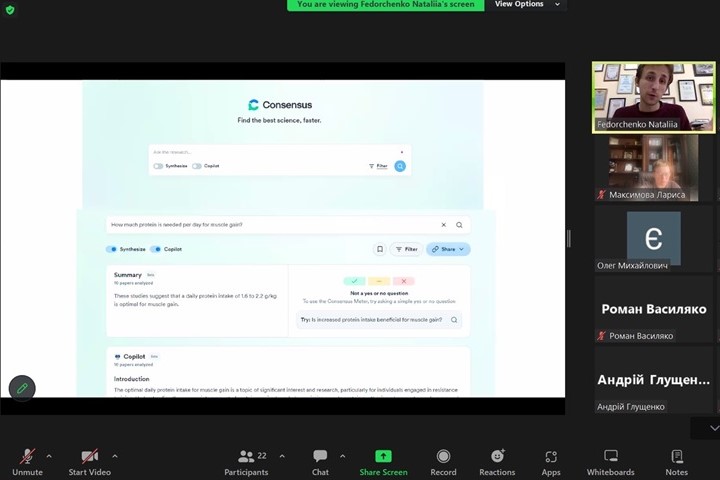The image size is (720, 480).
Task: Open the Share dropdown in Consensus results
Action: pyautogui.click(x=448, y=249)
